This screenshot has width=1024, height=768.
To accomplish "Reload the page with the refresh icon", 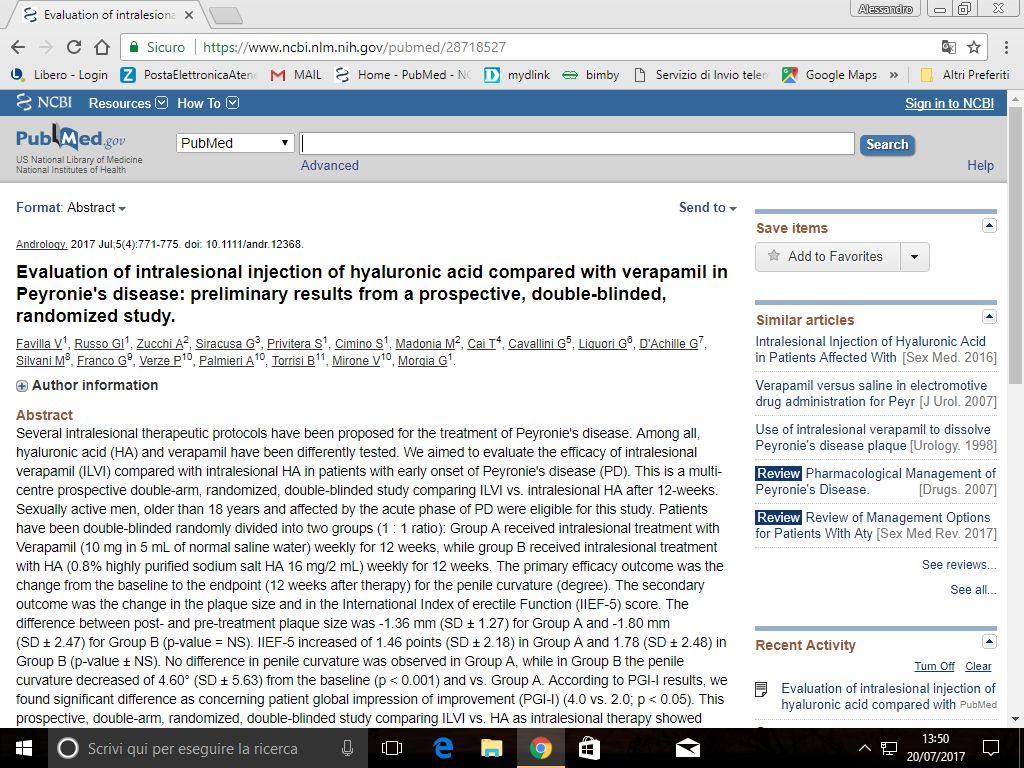I will [74, 47].
